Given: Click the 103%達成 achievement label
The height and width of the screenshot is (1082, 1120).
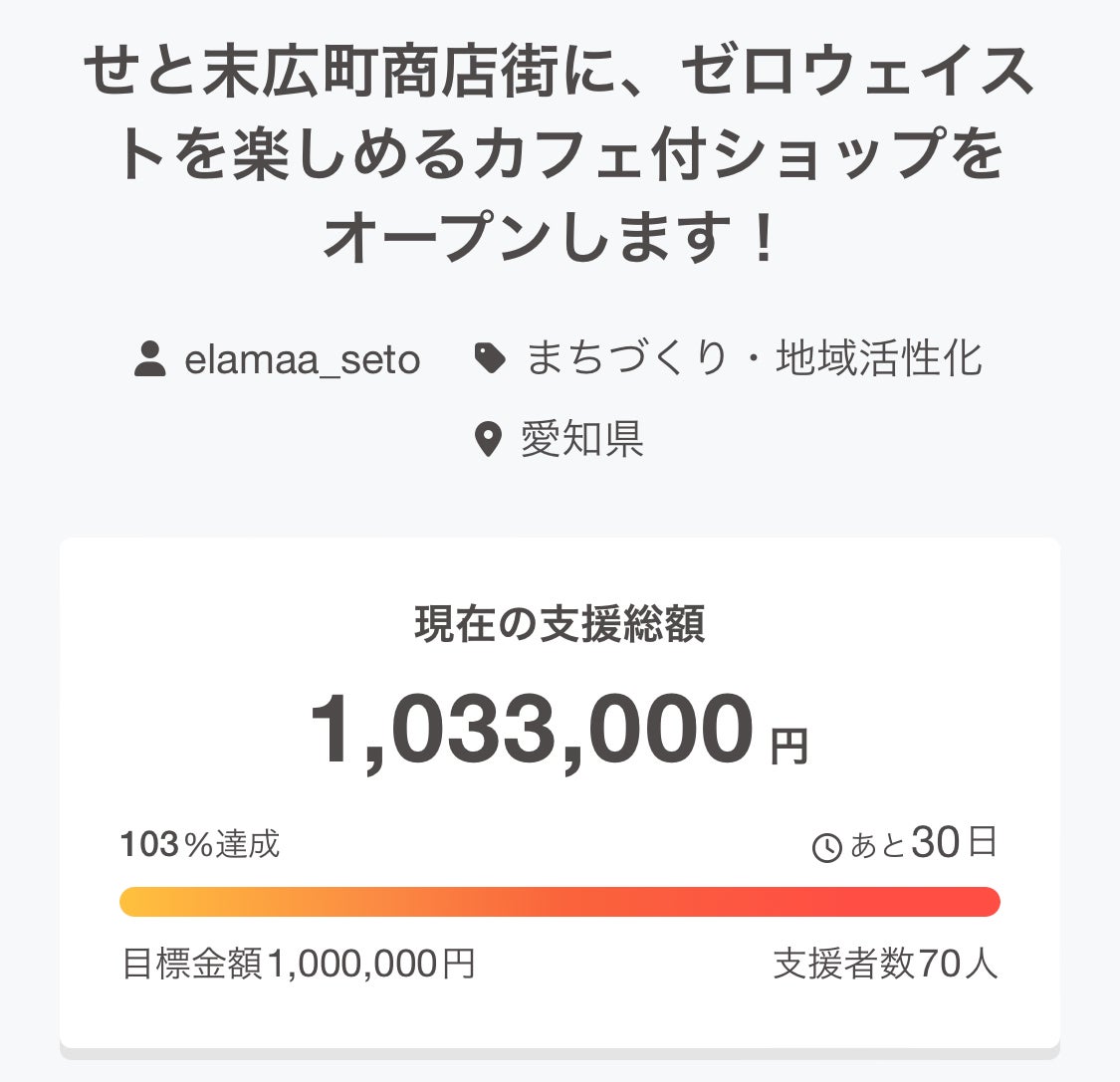Looking at the screenshot, I should (x=200, y=845).
